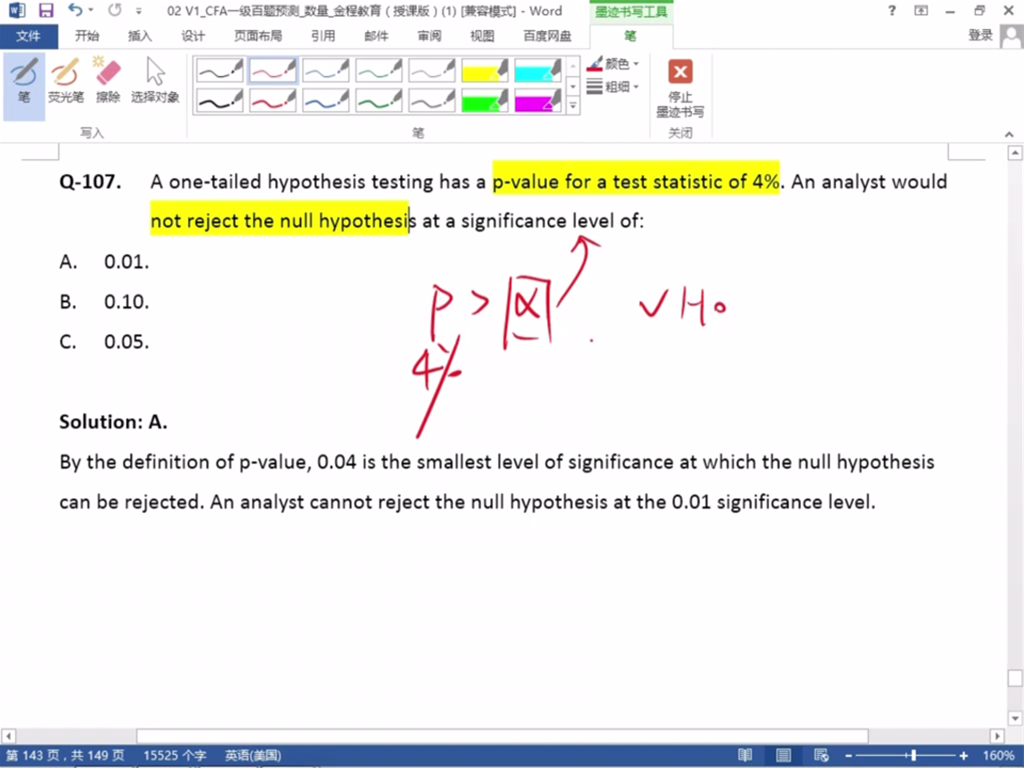
Task: Pick the thick green pen in bottom row
Action: (379, 100)
